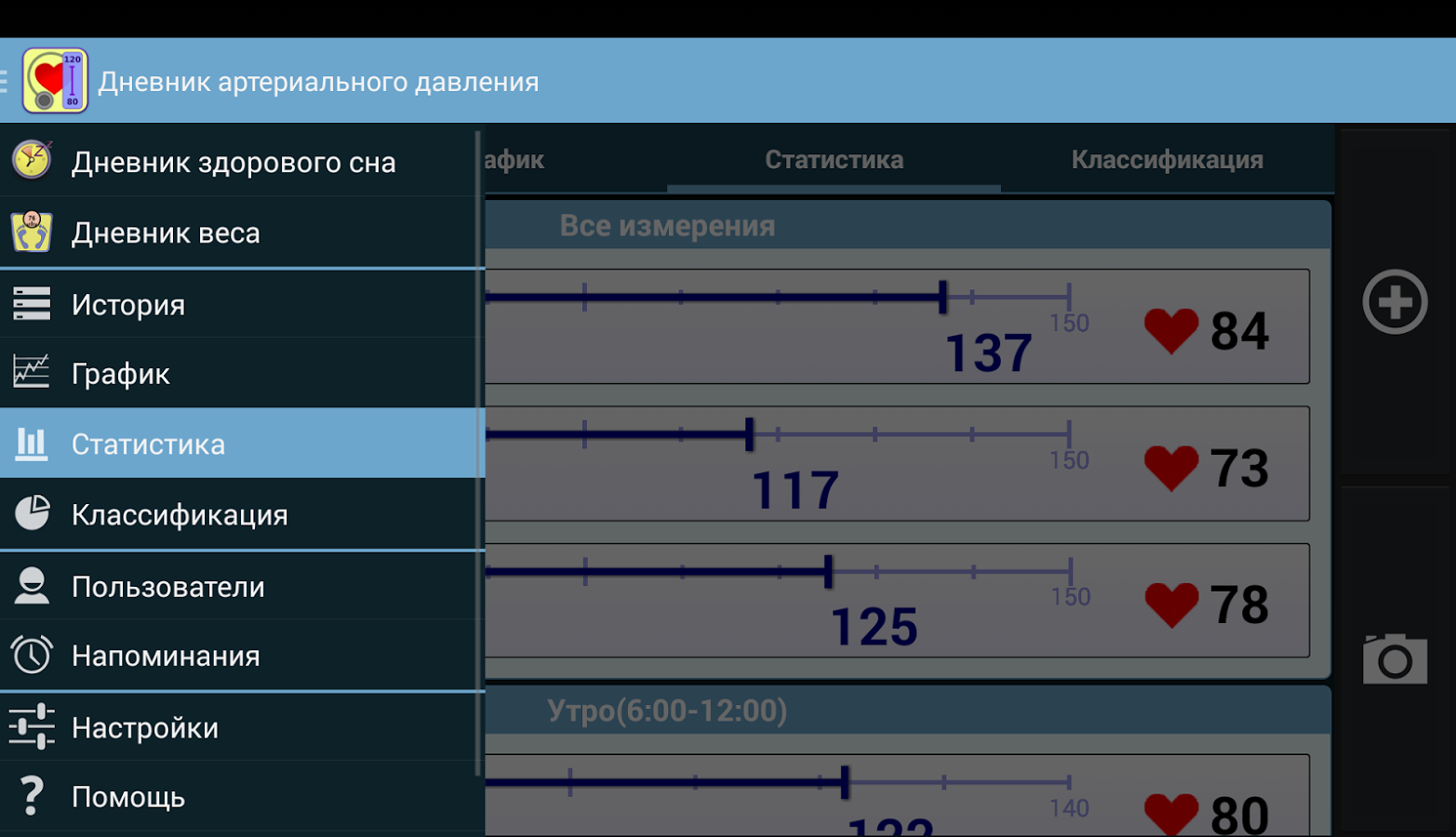1456x837 pixels.
Task: Tap the Дневник артериального давления title
Action: [x=318, y=82]
